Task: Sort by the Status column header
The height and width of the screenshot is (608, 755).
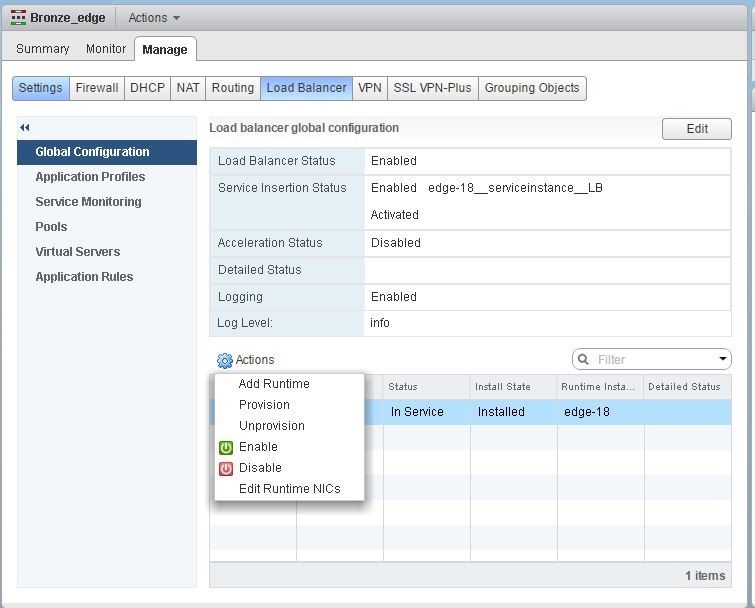Action: click(427, 387)
